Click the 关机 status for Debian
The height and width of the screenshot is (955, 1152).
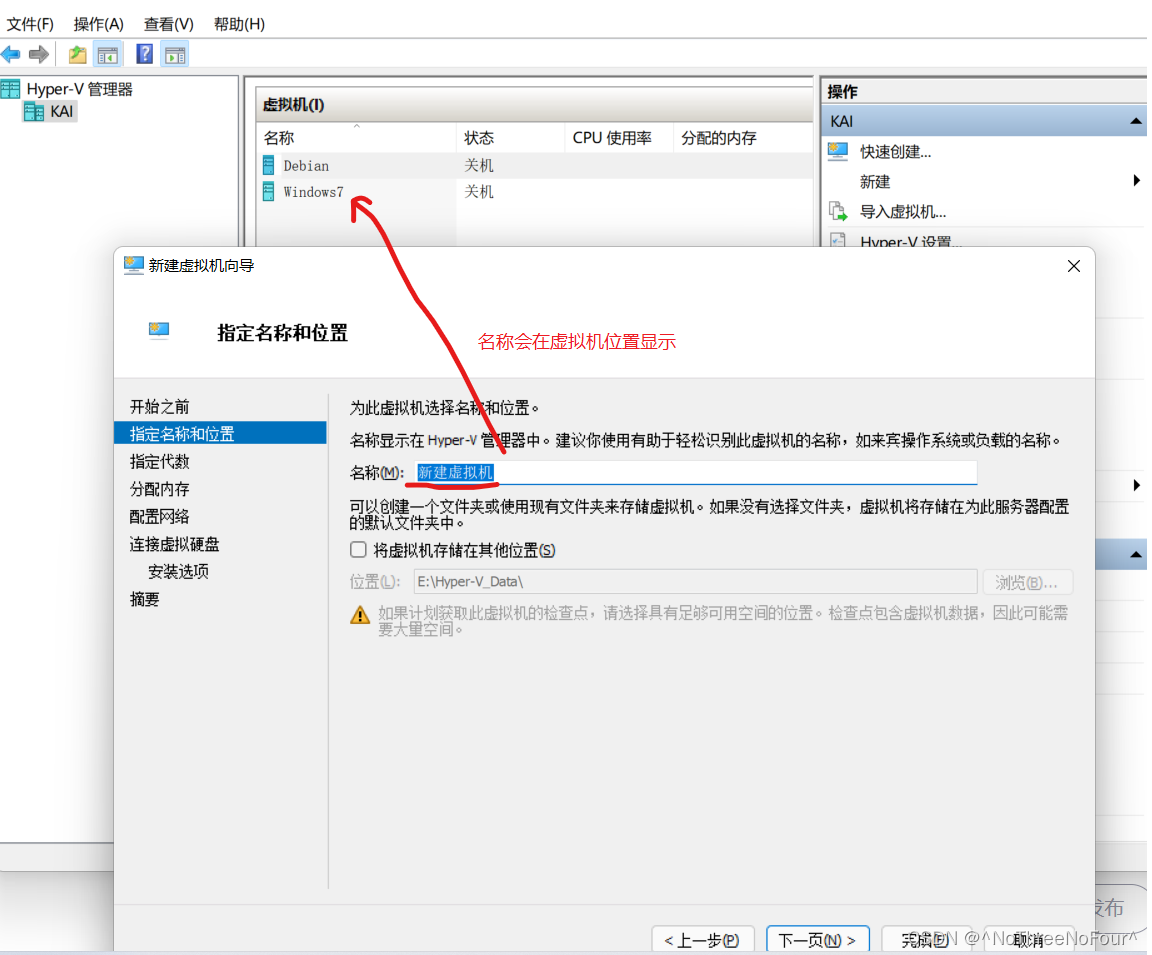coord(479,166)
